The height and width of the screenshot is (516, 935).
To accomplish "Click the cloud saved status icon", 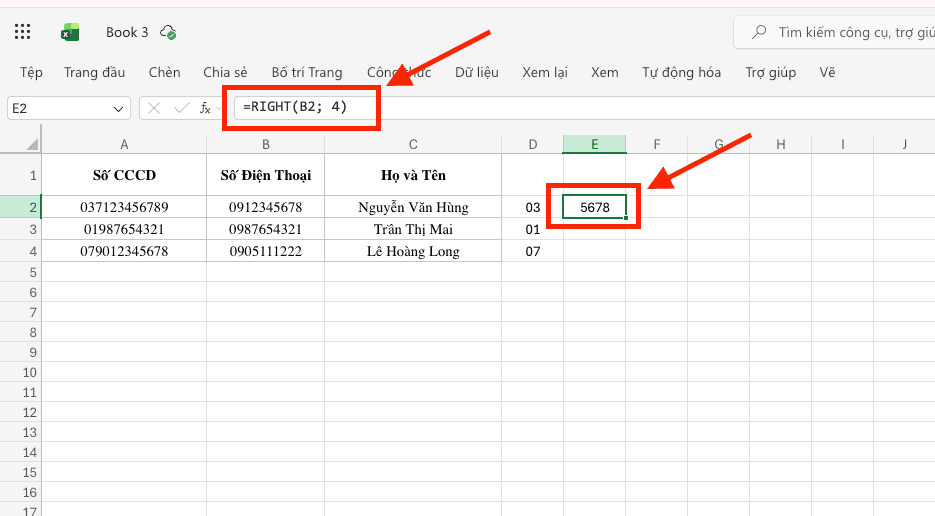I will click(x=168, y=32).
